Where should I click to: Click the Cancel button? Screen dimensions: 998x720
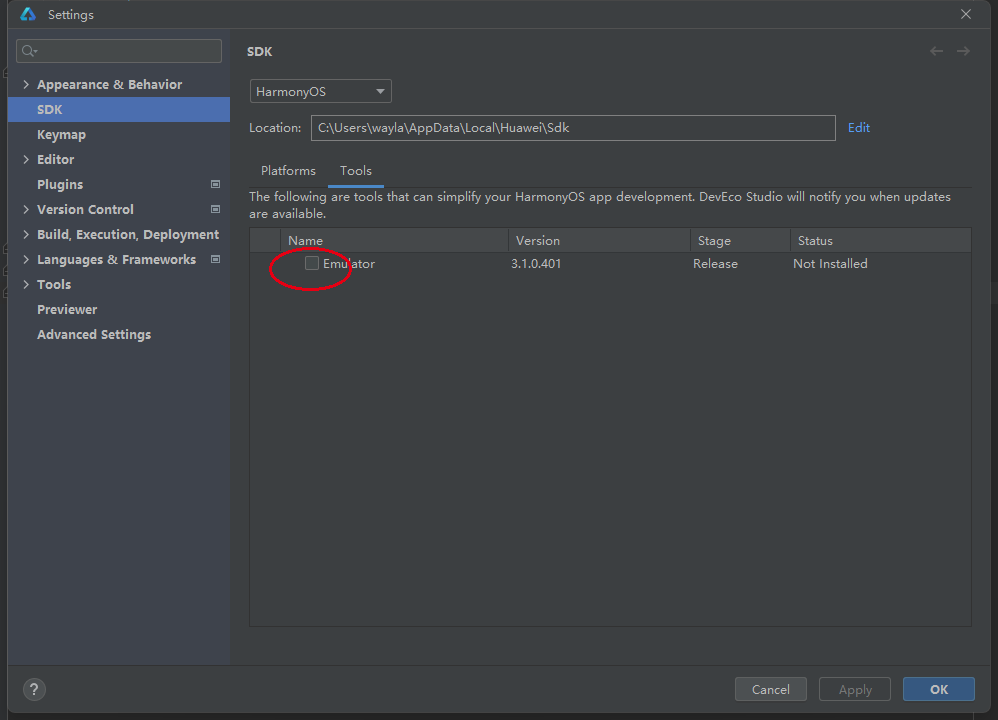click(771, 689)
